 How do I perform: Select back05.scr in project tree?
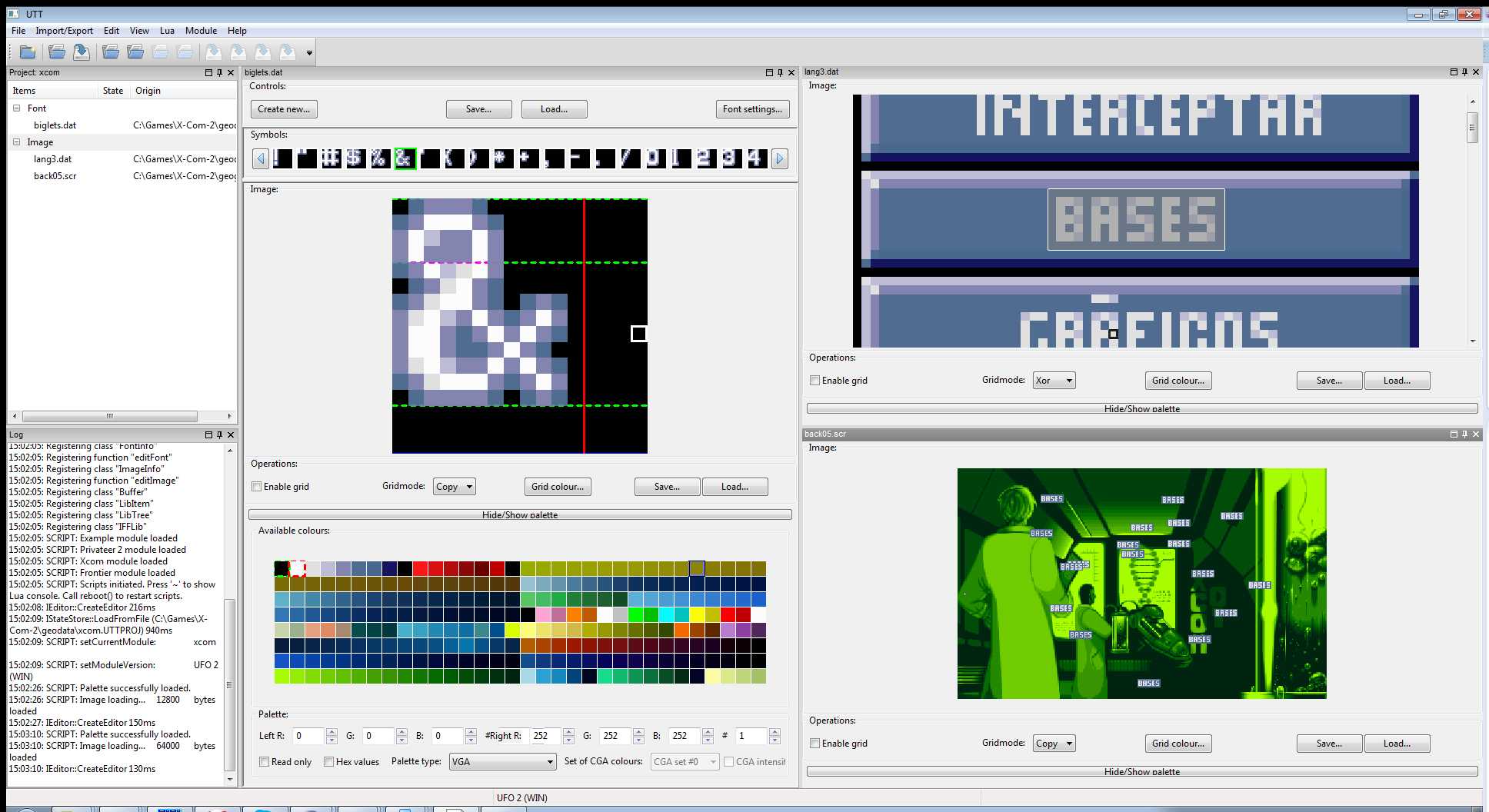coord(55,176)
